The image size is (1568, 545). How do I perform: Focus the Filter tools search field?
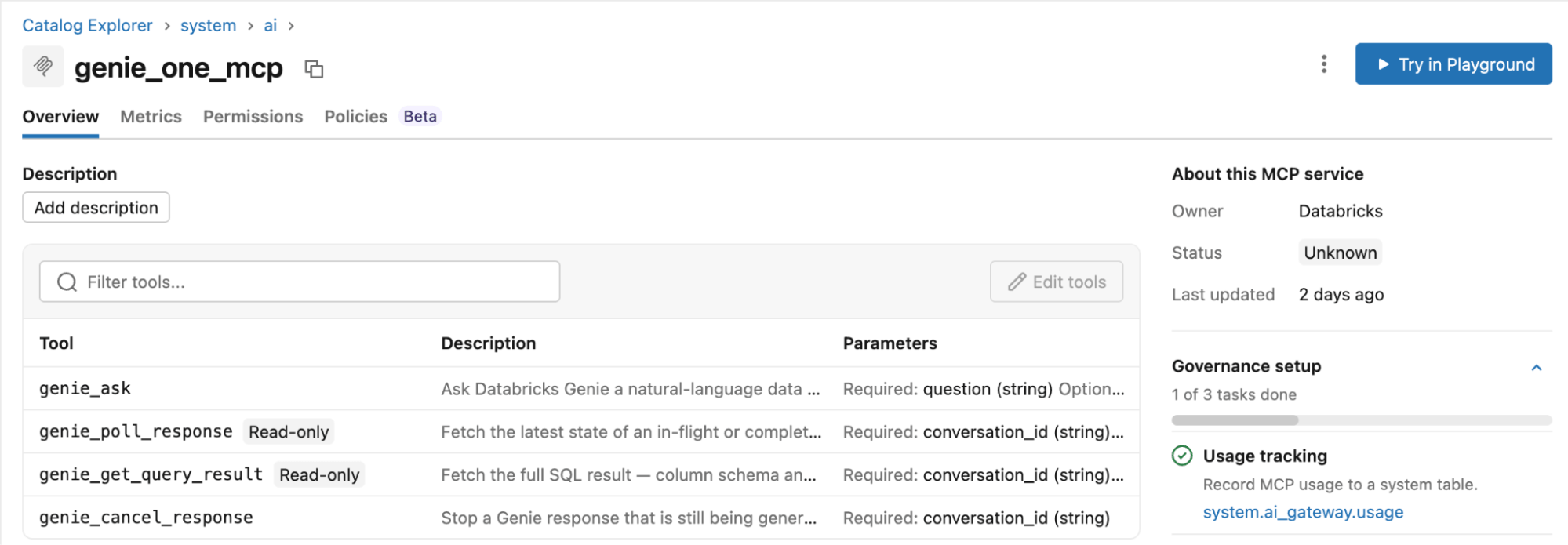(x=300, y=282)
